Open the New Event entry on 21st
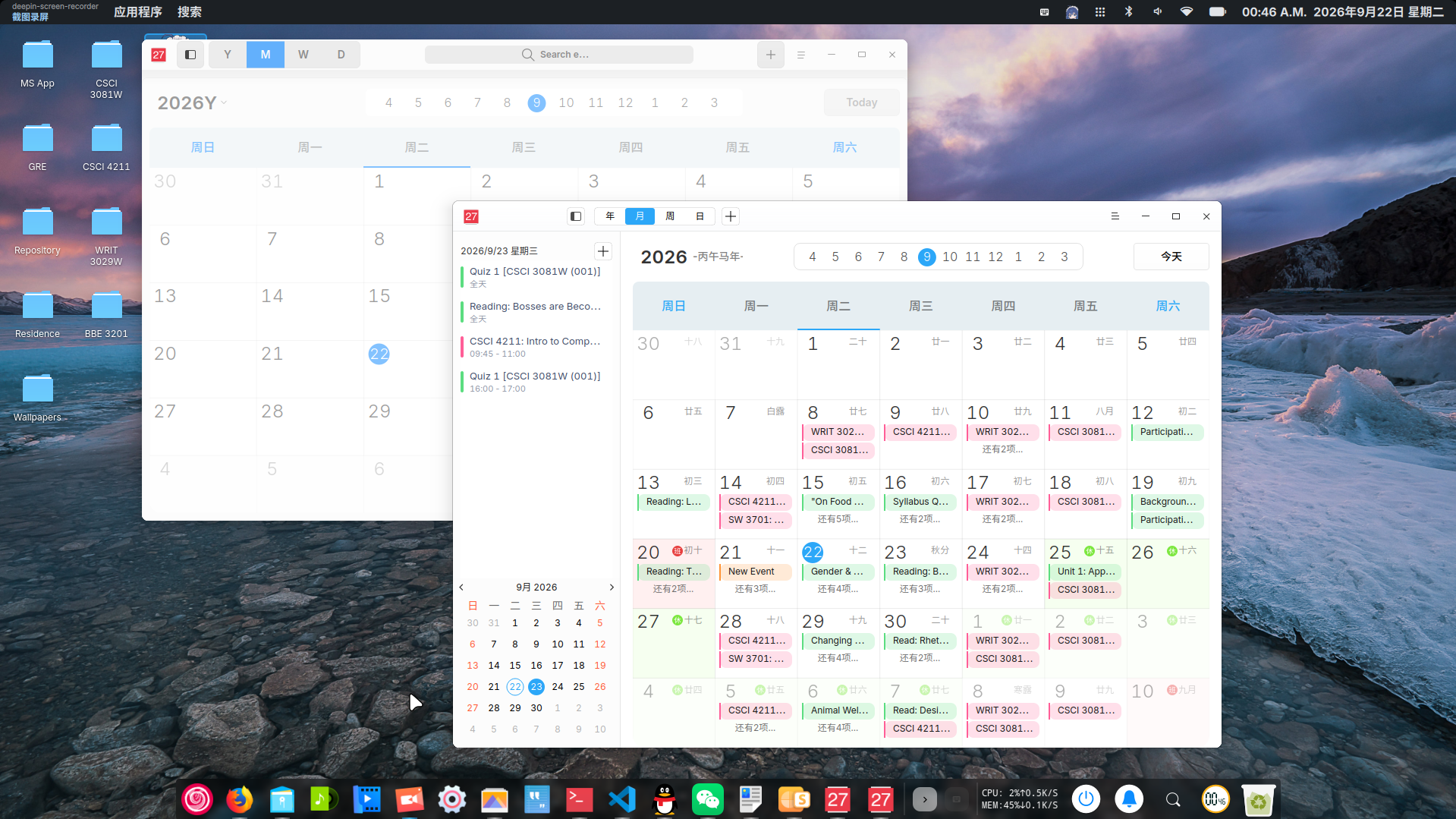This screenshot has width=1456, height=819. (x=756, y=572)
